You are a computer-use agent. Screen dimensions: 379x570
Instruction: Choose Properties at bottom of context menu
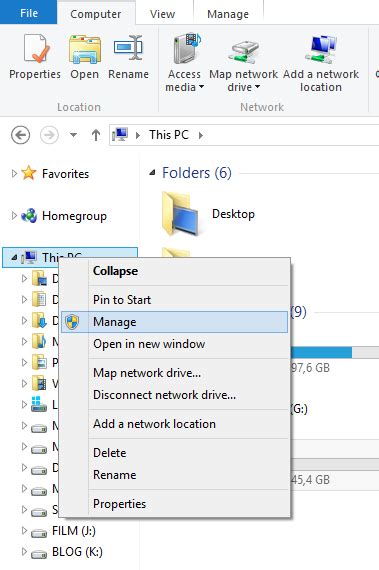pyautogui.click(x=174, y=504)
